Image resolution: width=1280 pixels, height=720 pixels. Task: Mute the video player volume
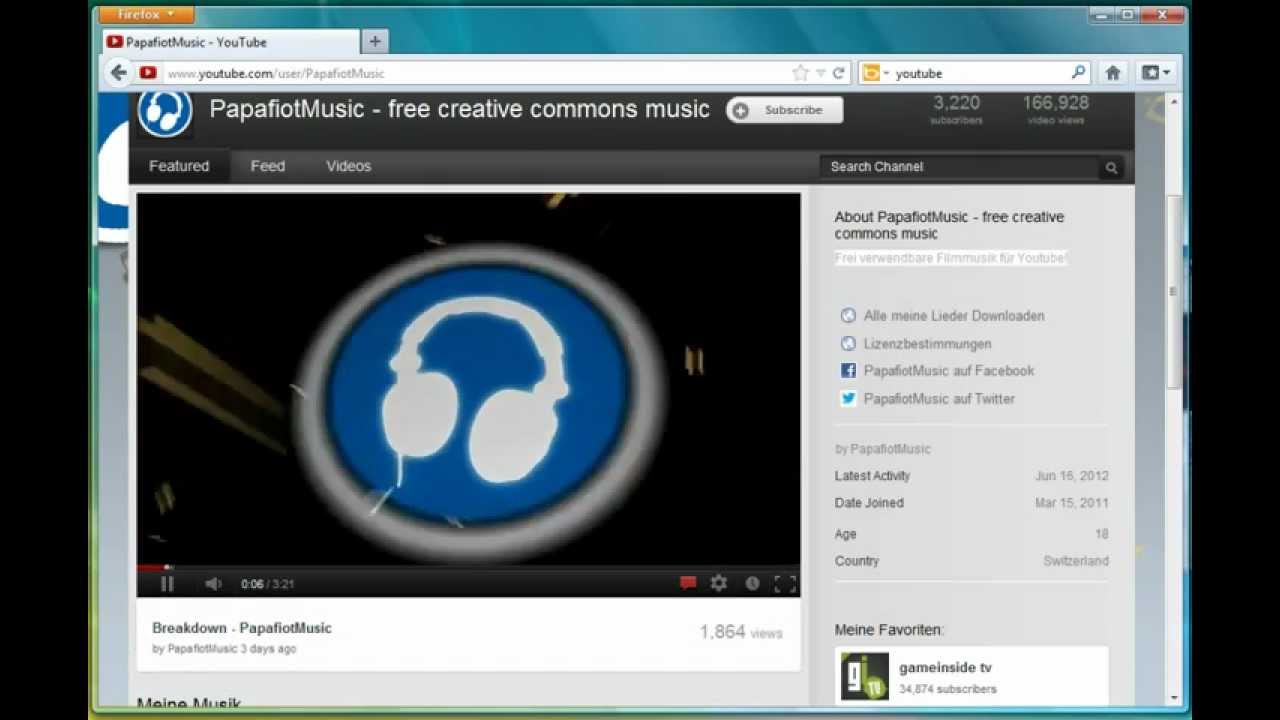coord(213,584)
